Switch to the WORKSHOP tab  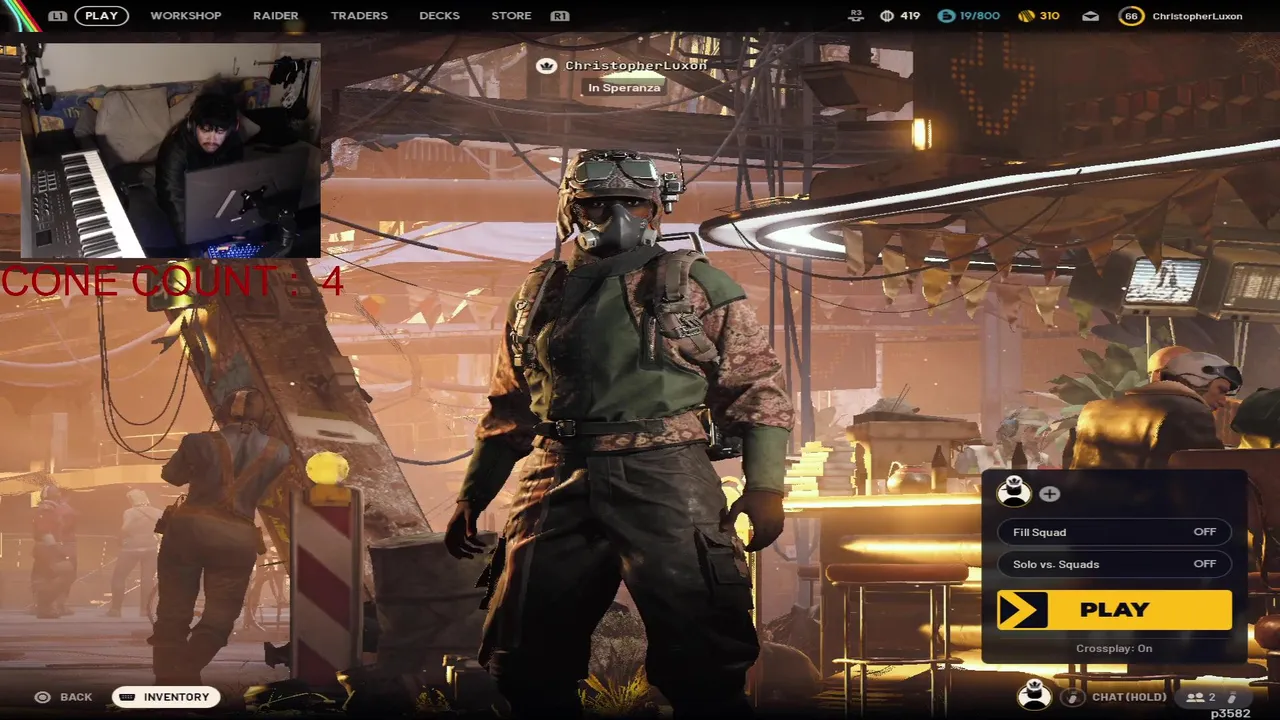[186, 16]
